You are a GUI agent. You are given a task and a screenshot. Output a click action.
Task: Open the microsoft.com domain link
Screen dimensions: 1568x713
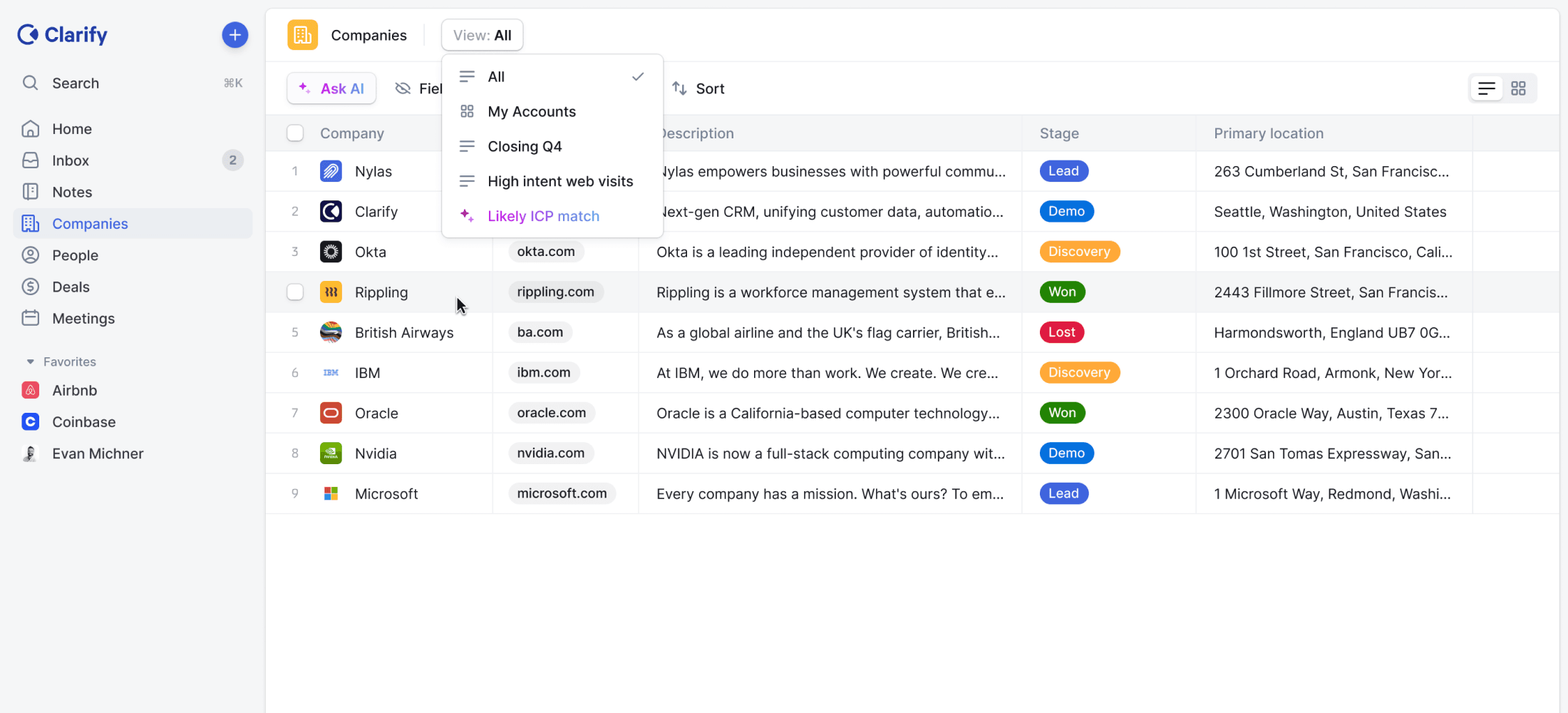pos(562,493)
